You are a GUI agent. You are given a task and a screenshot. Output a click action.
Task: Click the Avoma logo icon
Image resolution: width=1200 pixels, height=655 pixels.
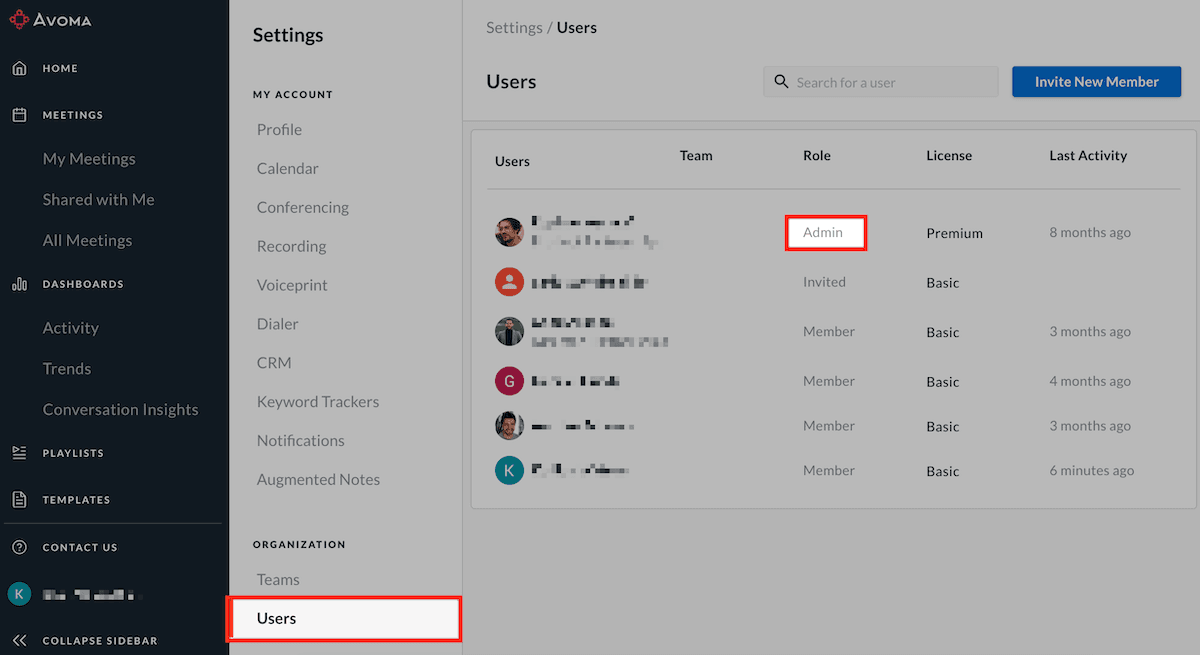(x=19, y=17)
